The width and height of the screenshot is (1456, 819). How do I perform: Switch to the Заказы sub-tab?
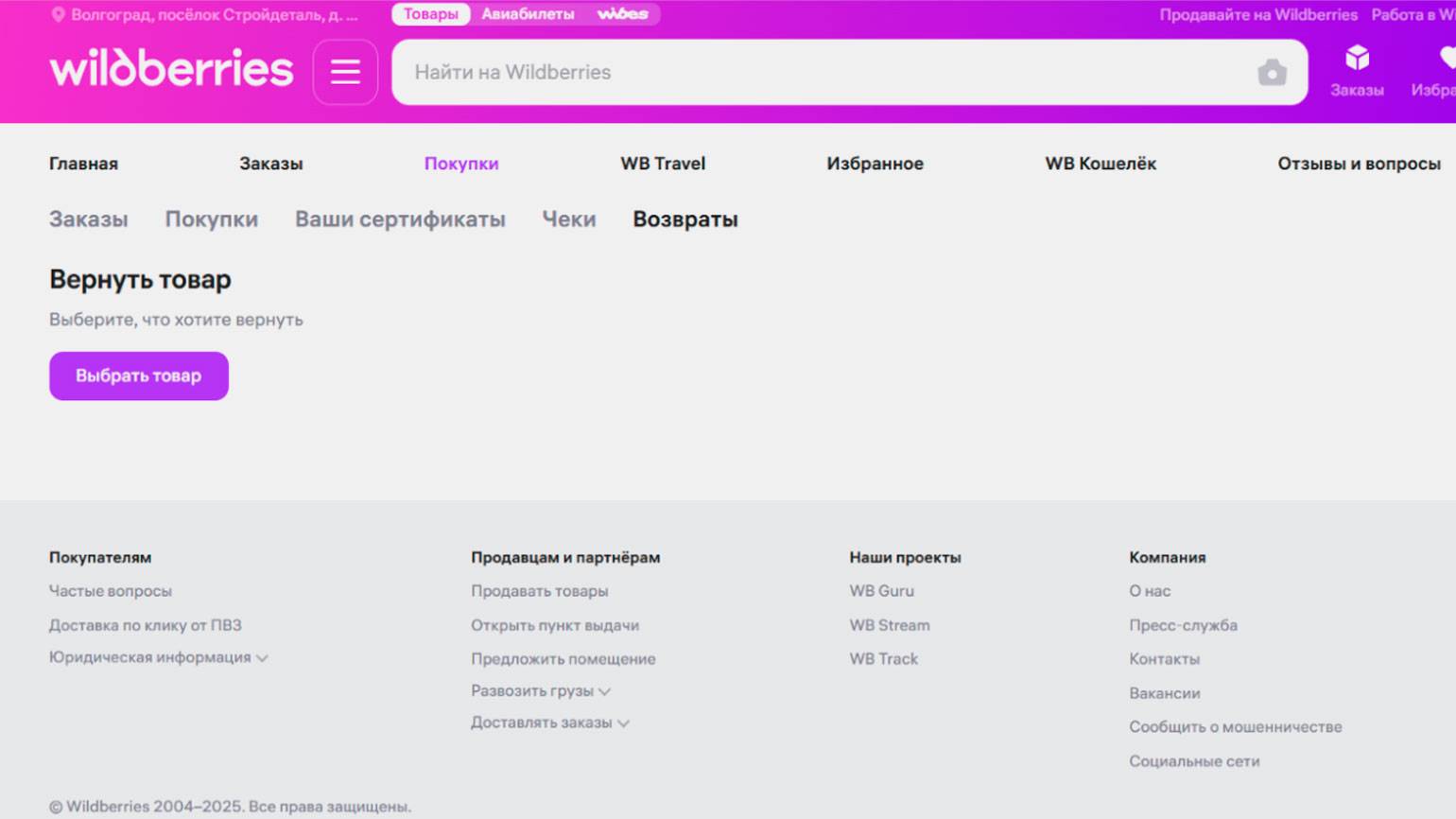(x=88, y=219)
